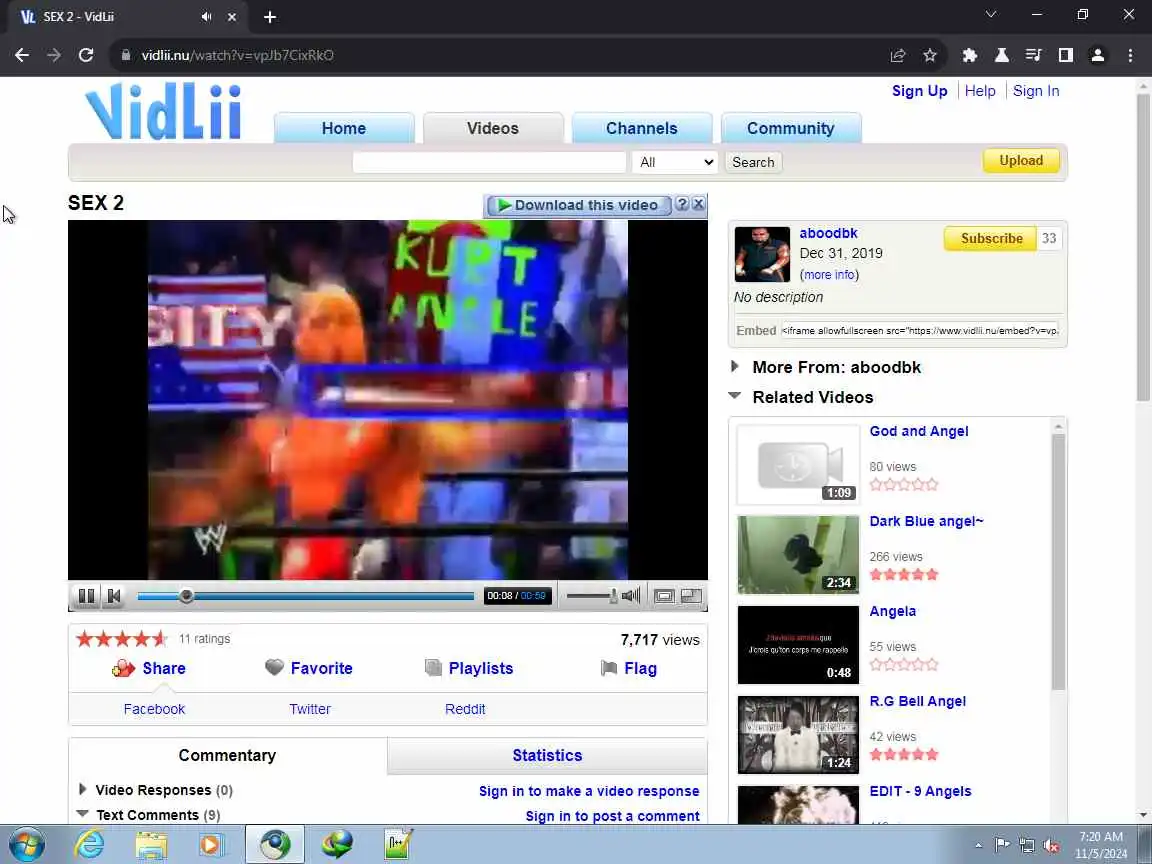Open the R.G Bell Angel video
Image resolution: width=1152 pixels, height=864 pixels.
point(917,701)
